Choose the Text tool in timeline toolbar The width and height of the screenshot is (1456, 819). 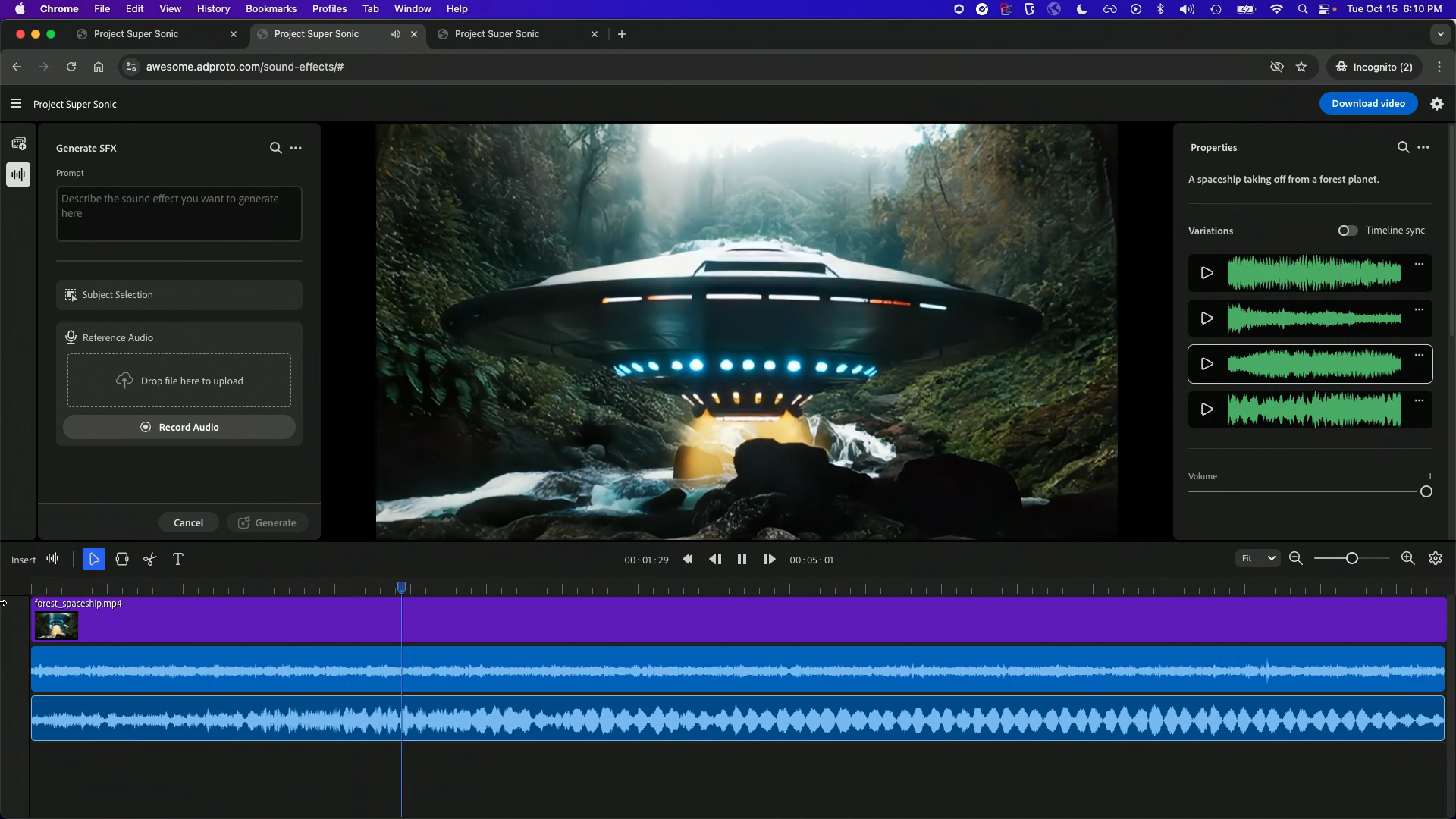click(178, 559)
